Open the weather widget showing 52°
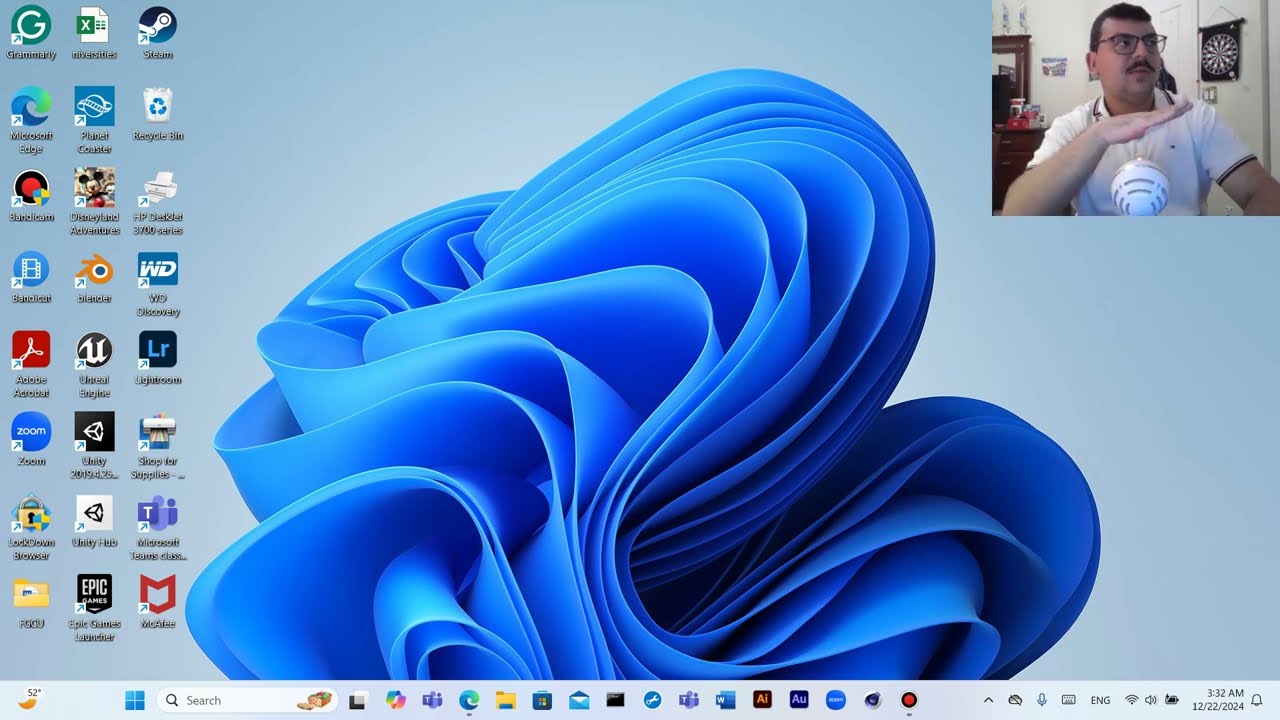Screen dimensions: 1280x720 pyautogui.click(x=31, y=699)
